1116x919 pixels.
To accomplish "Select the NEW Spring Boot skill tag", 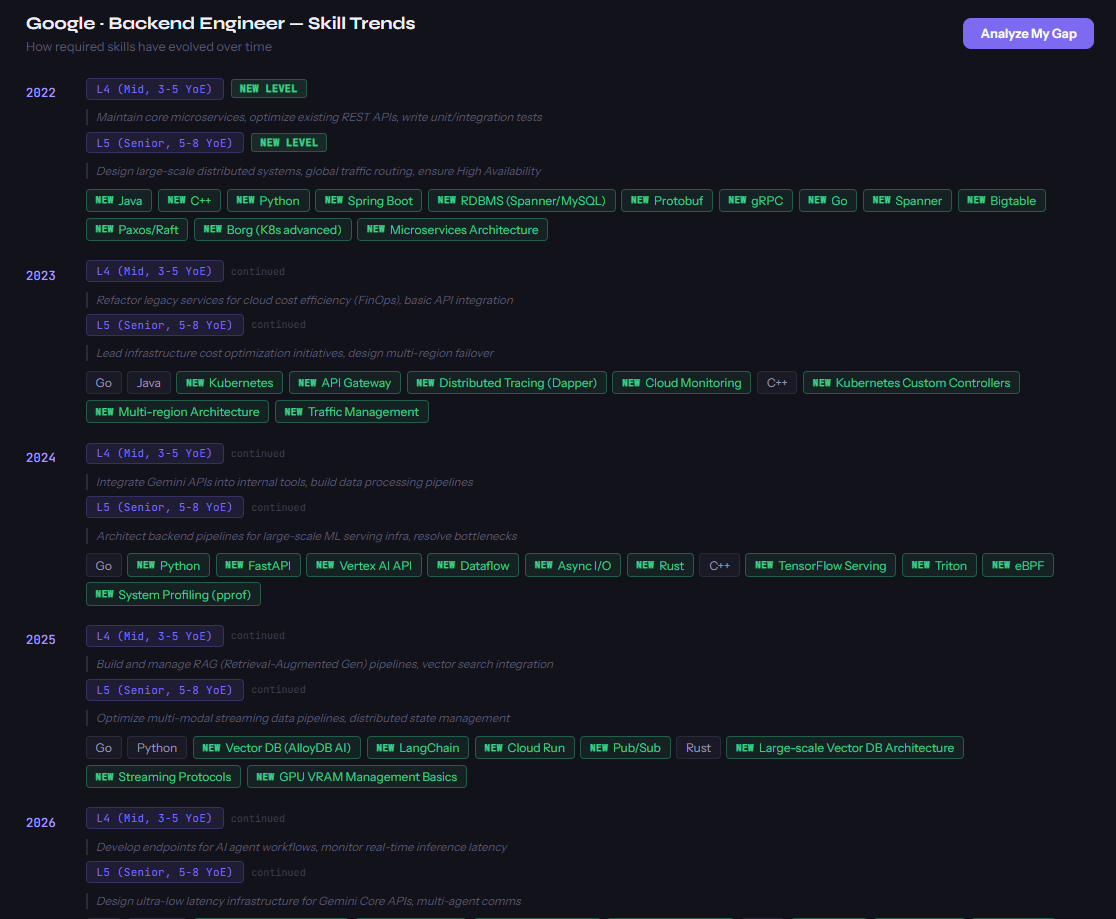I will click(368, 200).
